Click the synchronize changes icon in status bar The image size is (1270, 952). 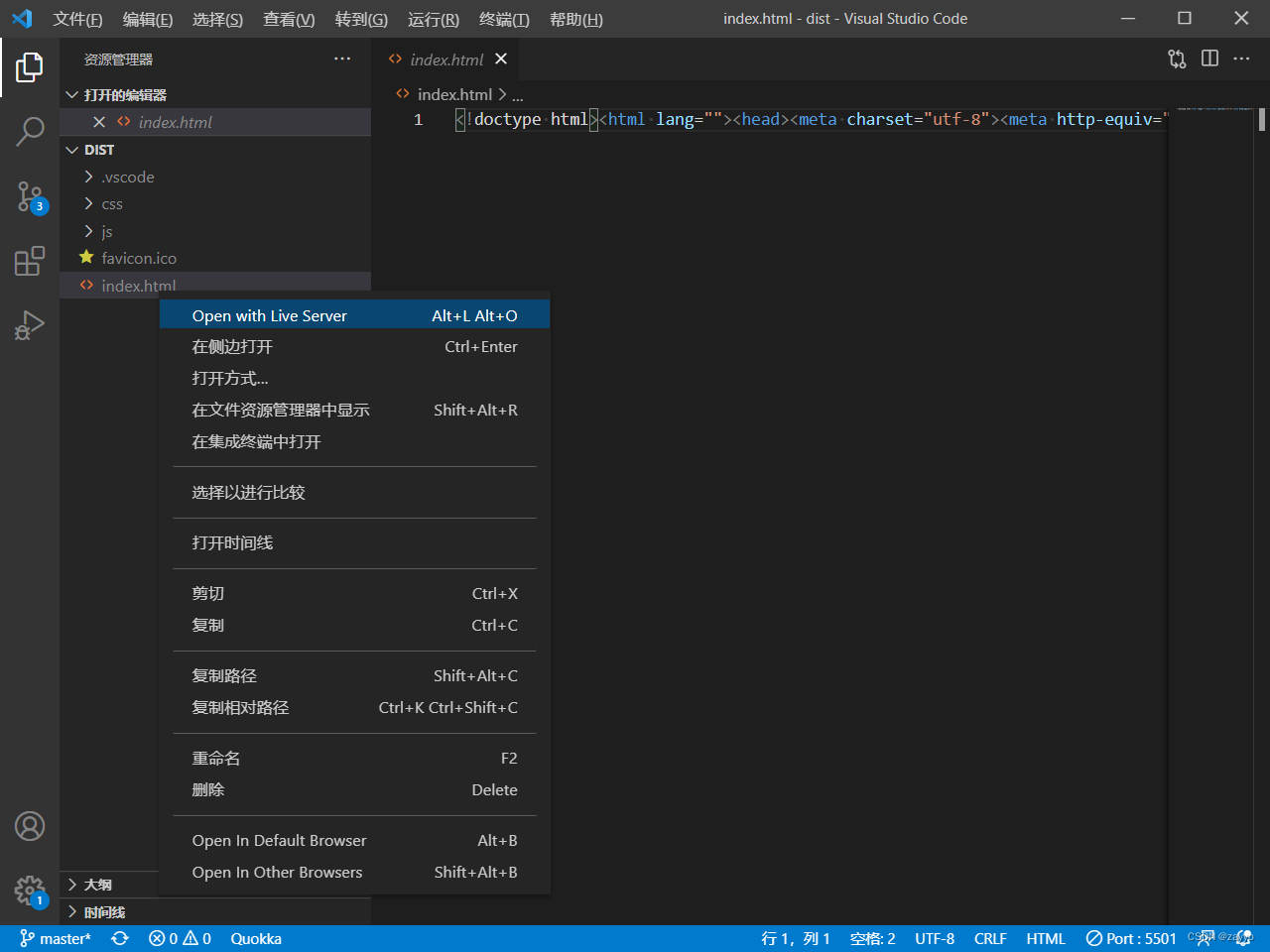120,938
